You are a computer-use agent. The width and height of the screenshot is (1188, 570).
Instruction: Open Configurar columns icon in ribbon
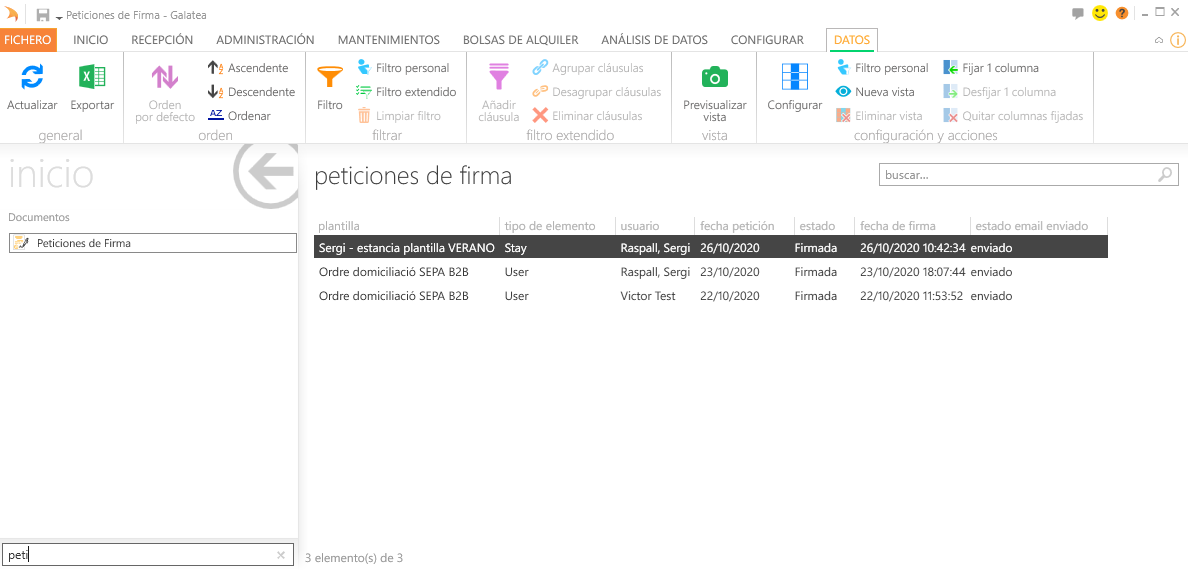click(794, 78)
